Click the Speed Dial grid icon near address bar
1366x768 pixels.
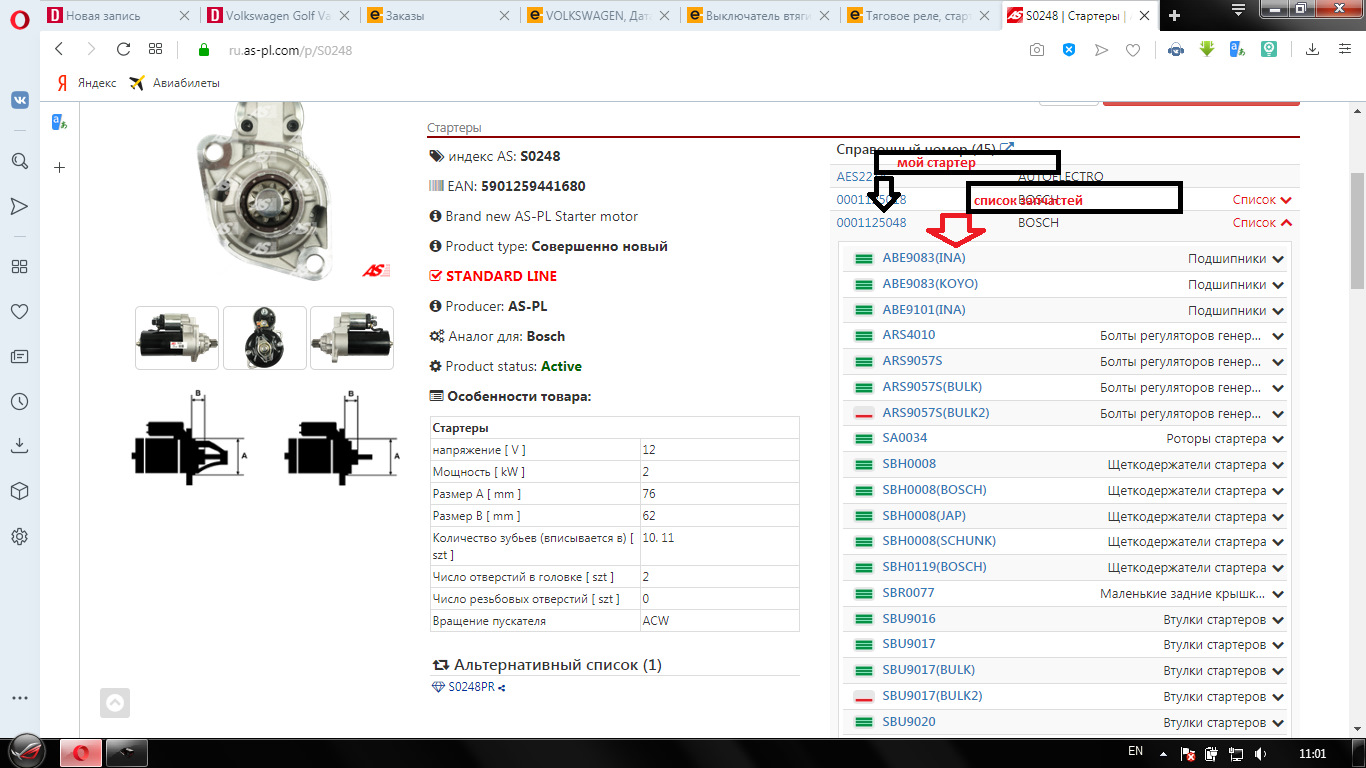(x=155, y=49)
